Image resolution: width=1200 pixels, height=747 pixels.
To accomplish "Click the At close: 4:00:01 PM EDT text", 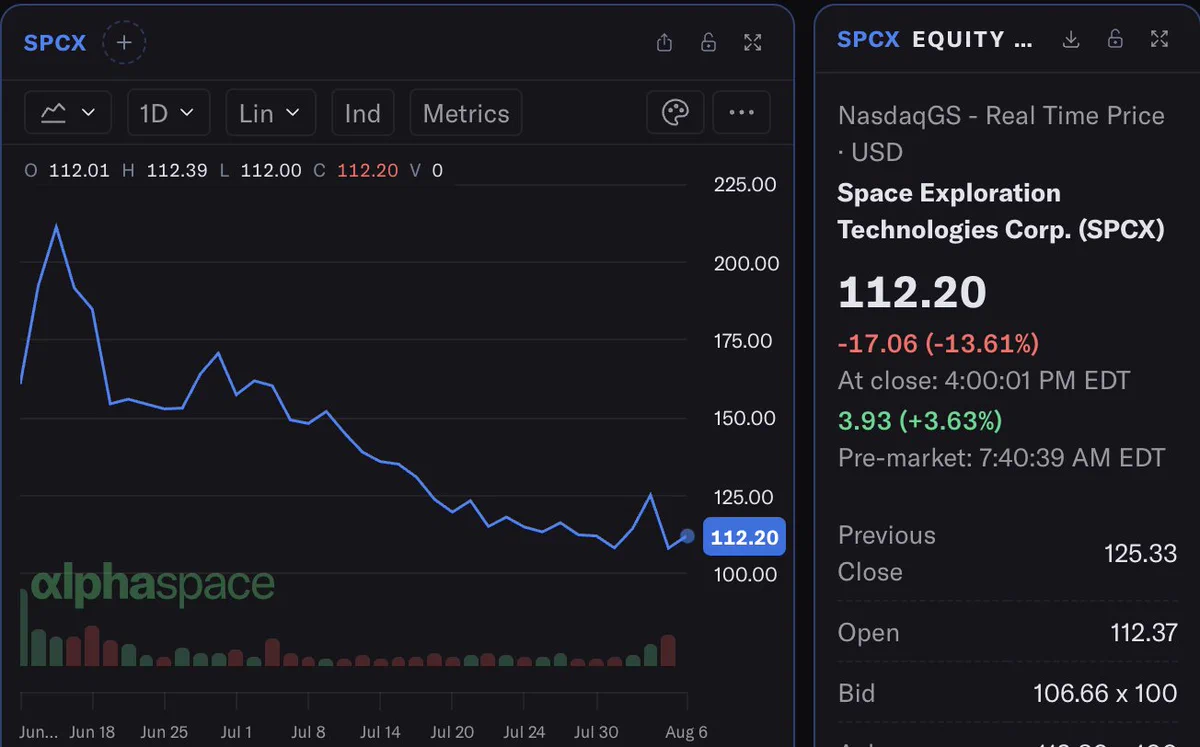I will pyautogui.click(x=984, y=381).
